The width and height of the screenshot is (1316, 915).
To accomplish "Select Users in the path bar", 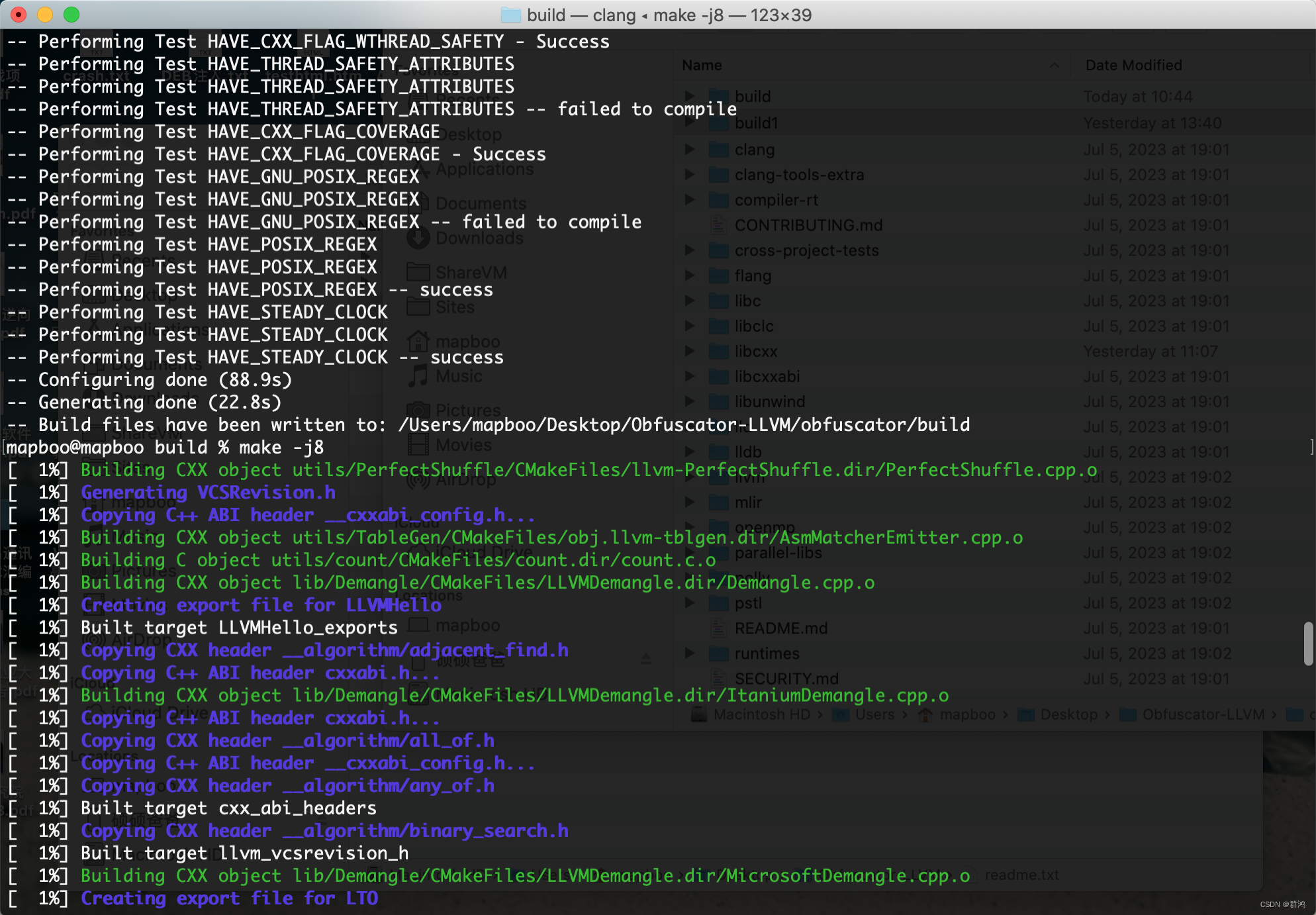I will click(874, 714).
